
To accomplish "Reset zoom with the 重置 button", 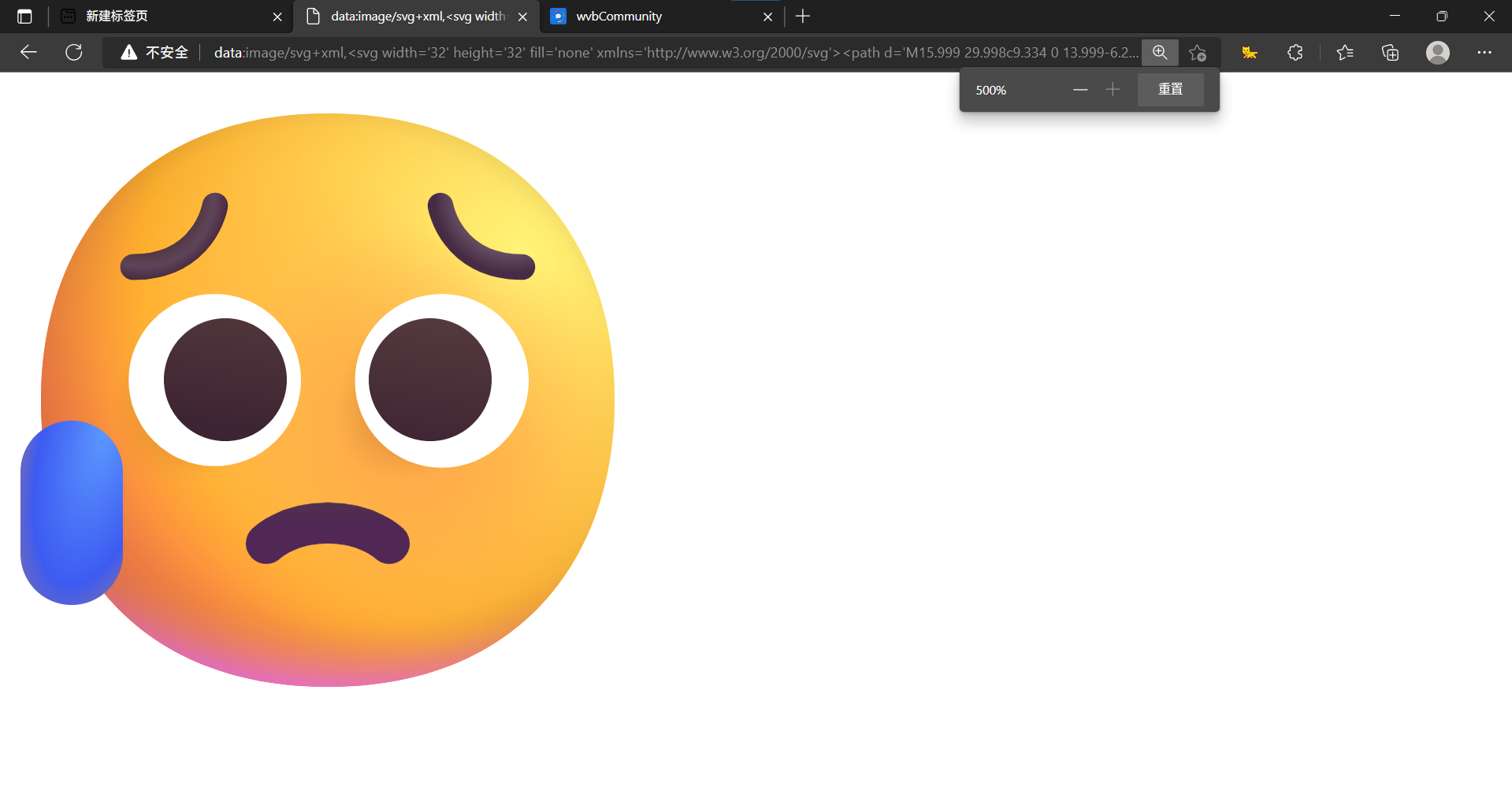I will click(x=1171, y=90).
